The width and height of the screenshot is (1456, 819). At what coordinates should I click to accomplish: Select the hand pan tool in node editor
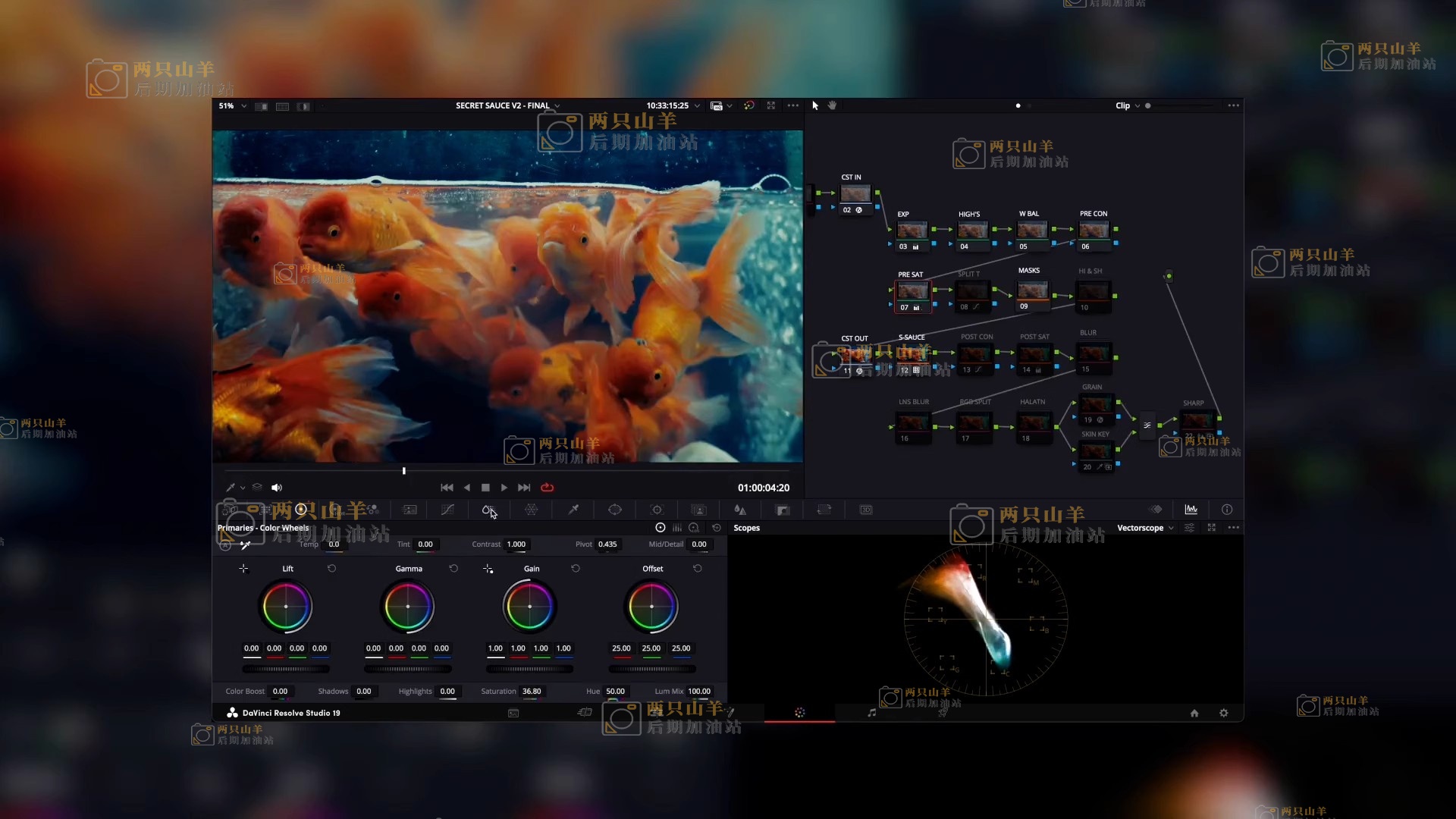click(832, 105)
